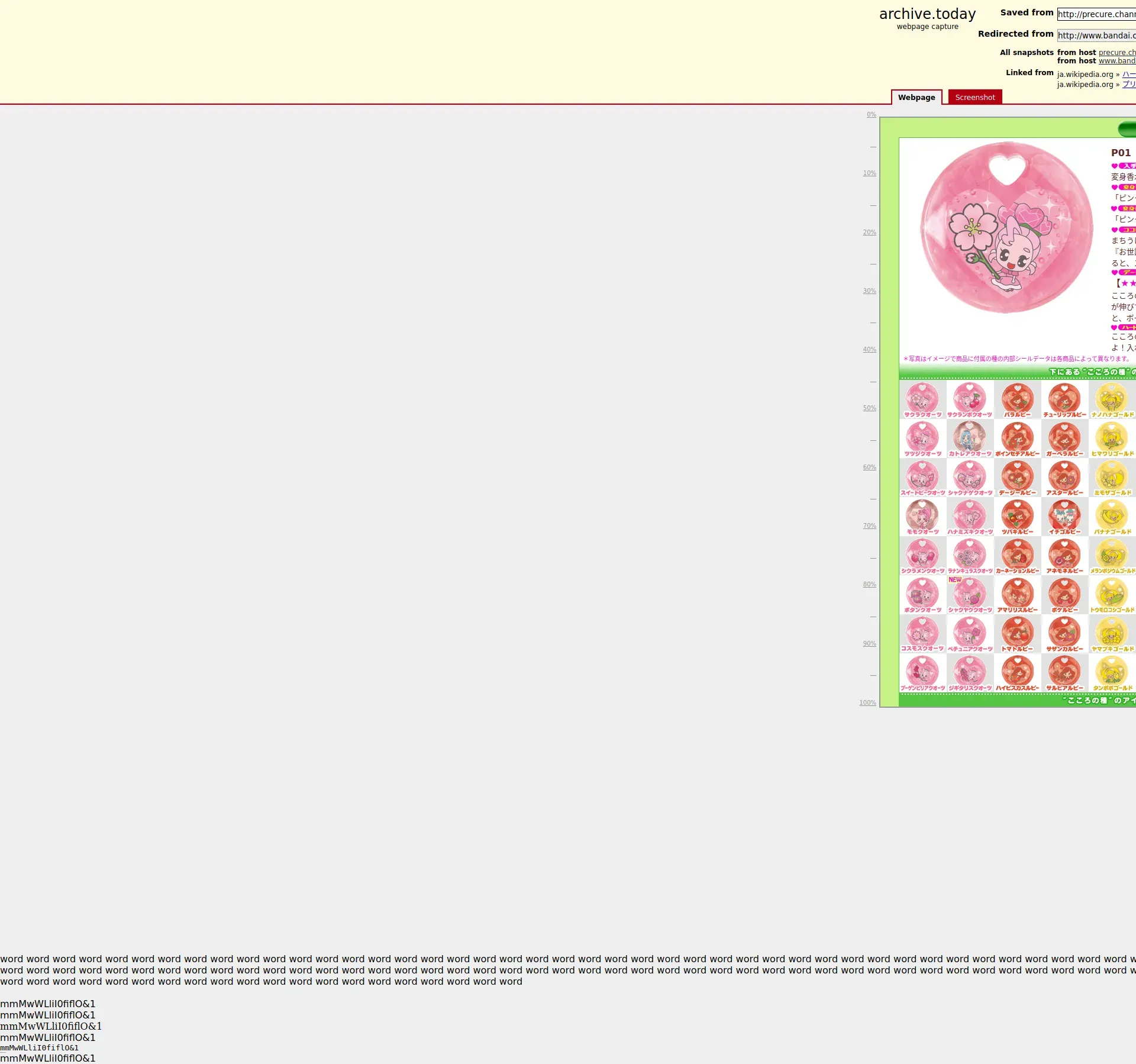1136x1064 pixels.
Task: Open the Screenshot tab
Action: pyautogui.click(x=974, y=98)
